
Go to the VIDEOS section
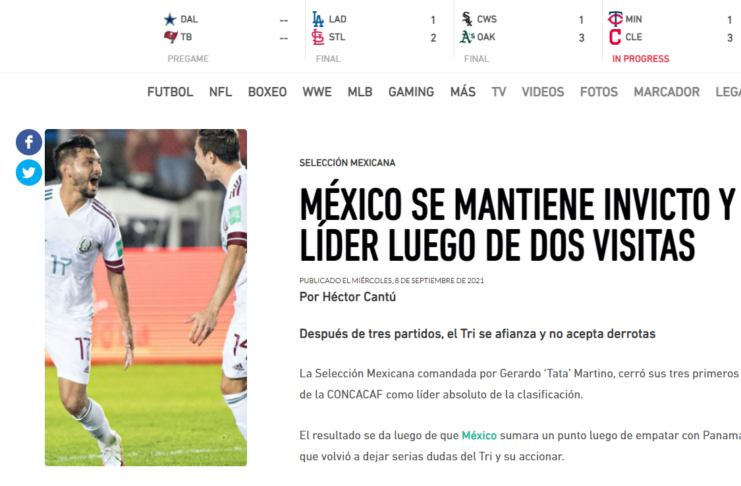coord(543,92)
